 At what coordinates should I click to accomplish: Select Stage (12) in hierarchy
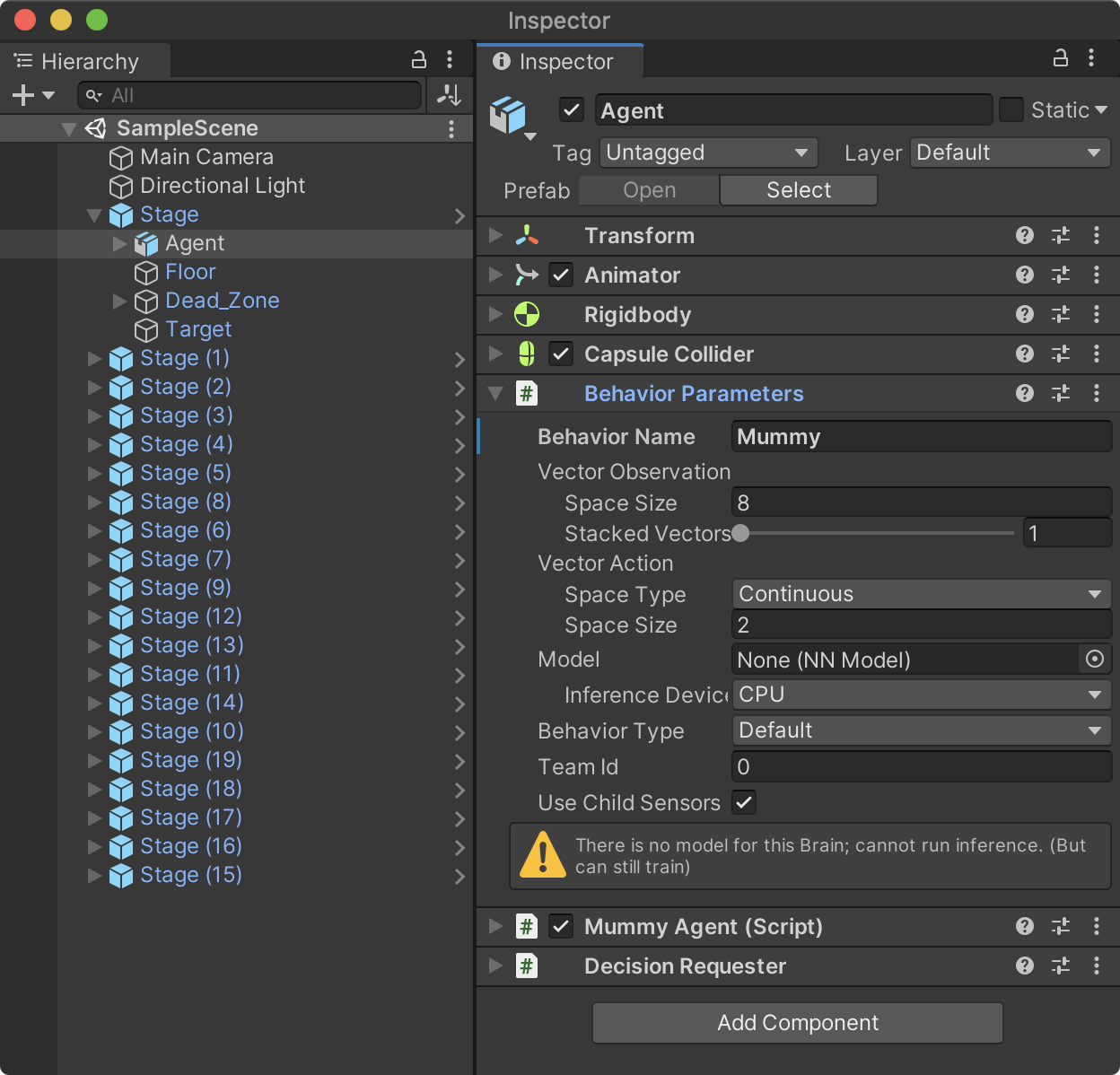(x=191, y=616)
